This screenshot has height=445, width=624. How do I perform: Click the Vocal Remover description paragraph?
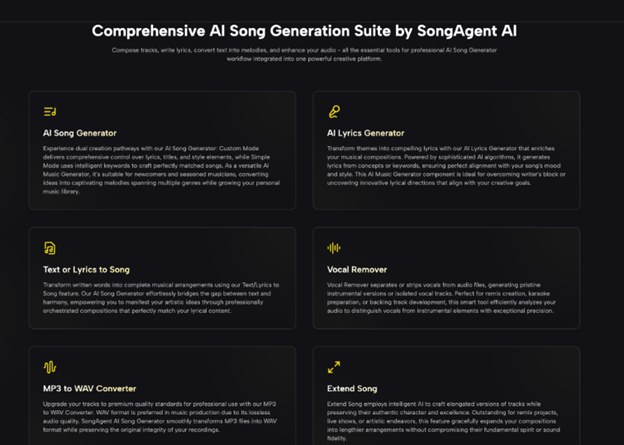tap(441, 298)
